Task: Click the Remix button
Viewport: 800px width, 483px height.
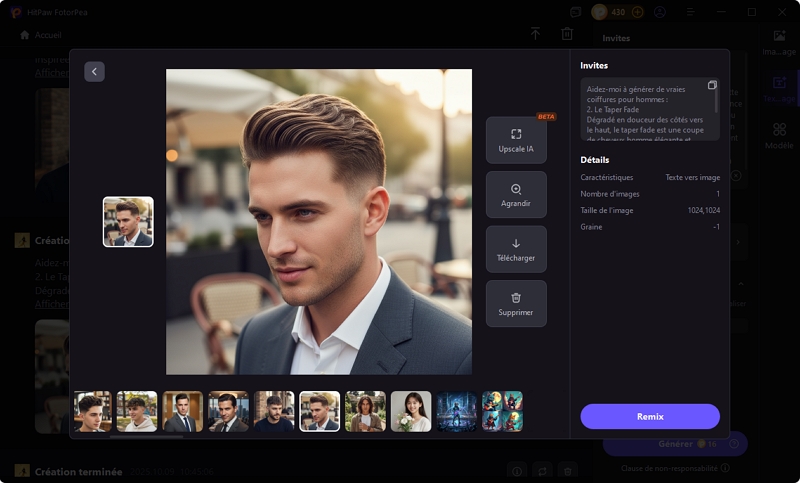Action: point(650,417)
